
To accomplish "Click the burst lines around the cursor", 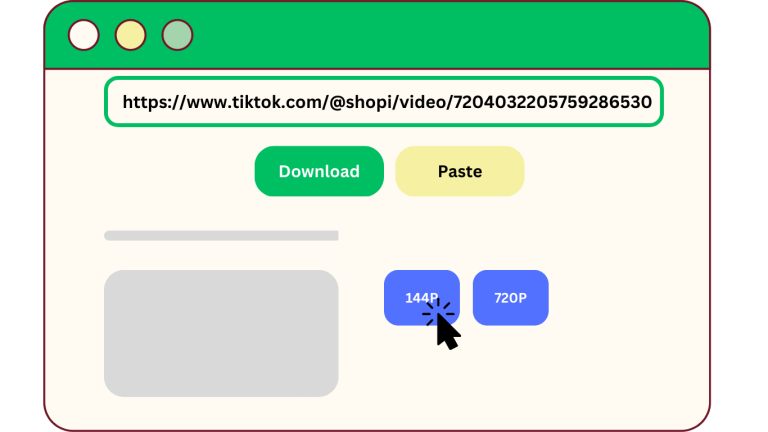I will point(438,312).
